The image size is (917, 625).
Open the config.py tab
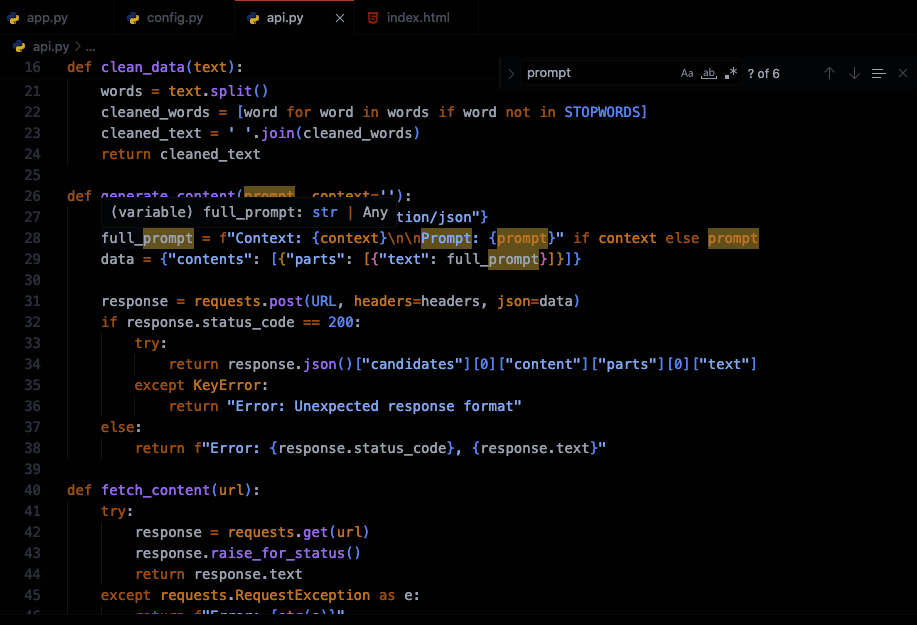174,18
